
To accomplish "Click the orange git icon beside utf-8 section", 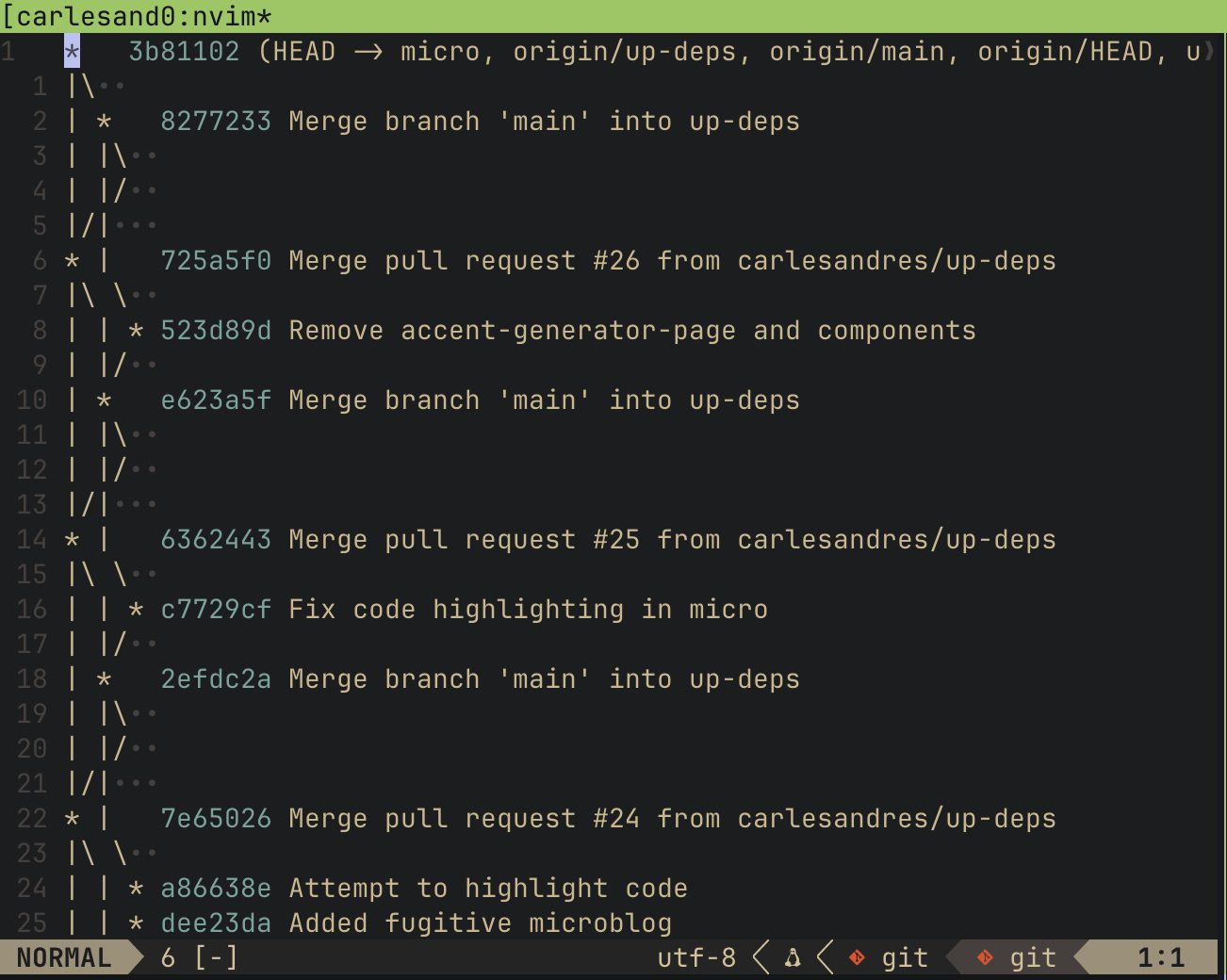I will pyautogui.click(x=857, y=958).
